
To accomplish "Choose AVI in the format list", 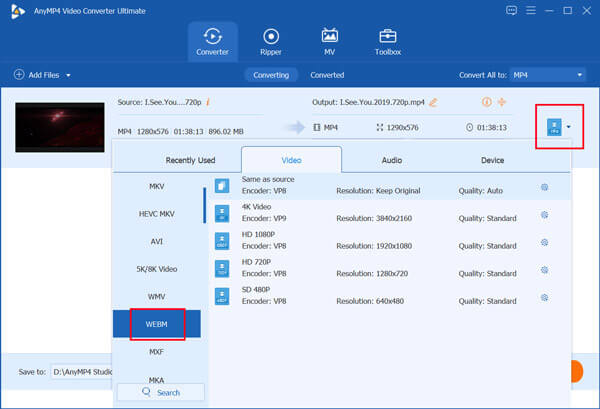I will [x=157, y=241].
